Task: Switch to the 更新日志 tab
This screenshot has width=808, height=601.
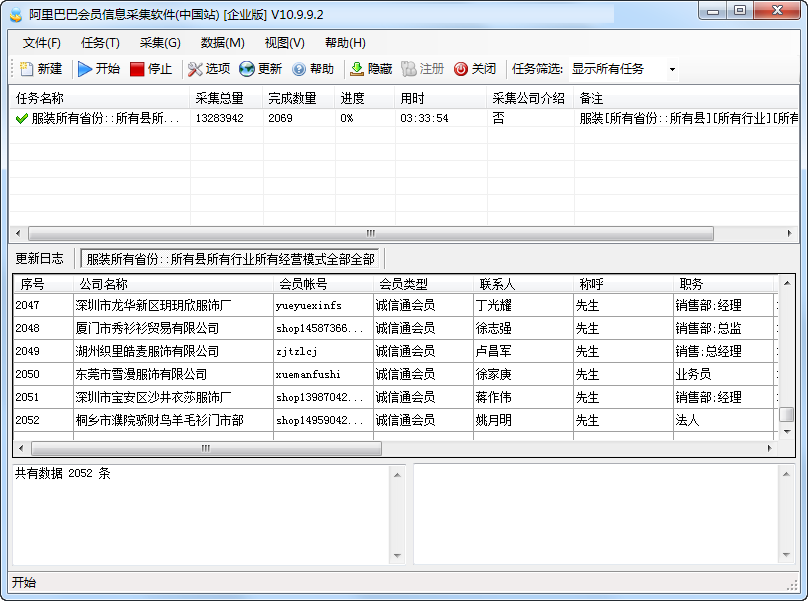Action: pyautogui.click(x=39, y=258)
